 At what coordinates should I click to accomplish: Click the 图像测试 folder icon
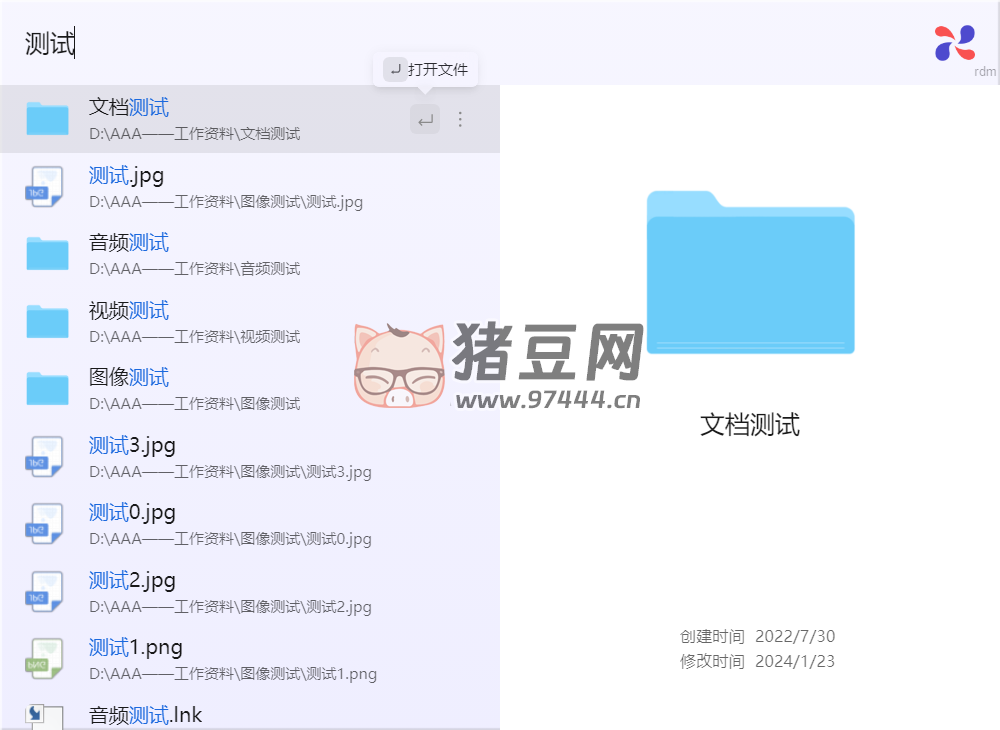coord(47,389)
